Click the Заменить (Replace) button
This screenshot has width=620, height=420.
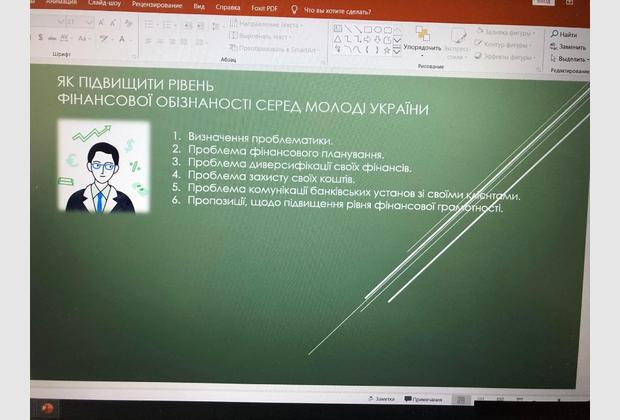point(568,46)
